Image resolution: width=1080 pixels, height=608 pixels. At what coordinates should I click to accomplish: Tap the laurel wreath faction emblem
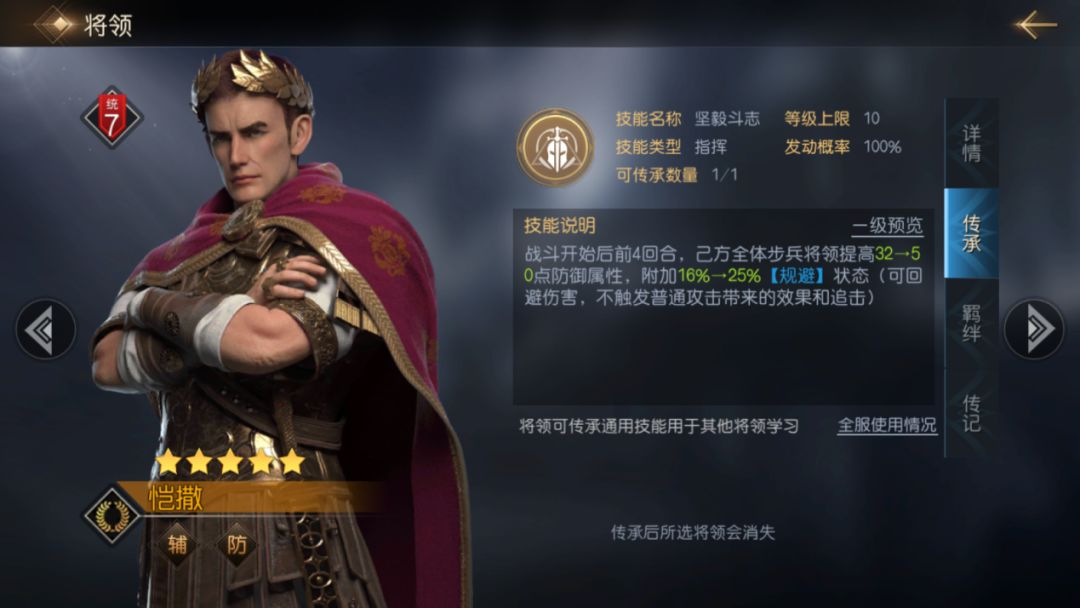[112, 516]
